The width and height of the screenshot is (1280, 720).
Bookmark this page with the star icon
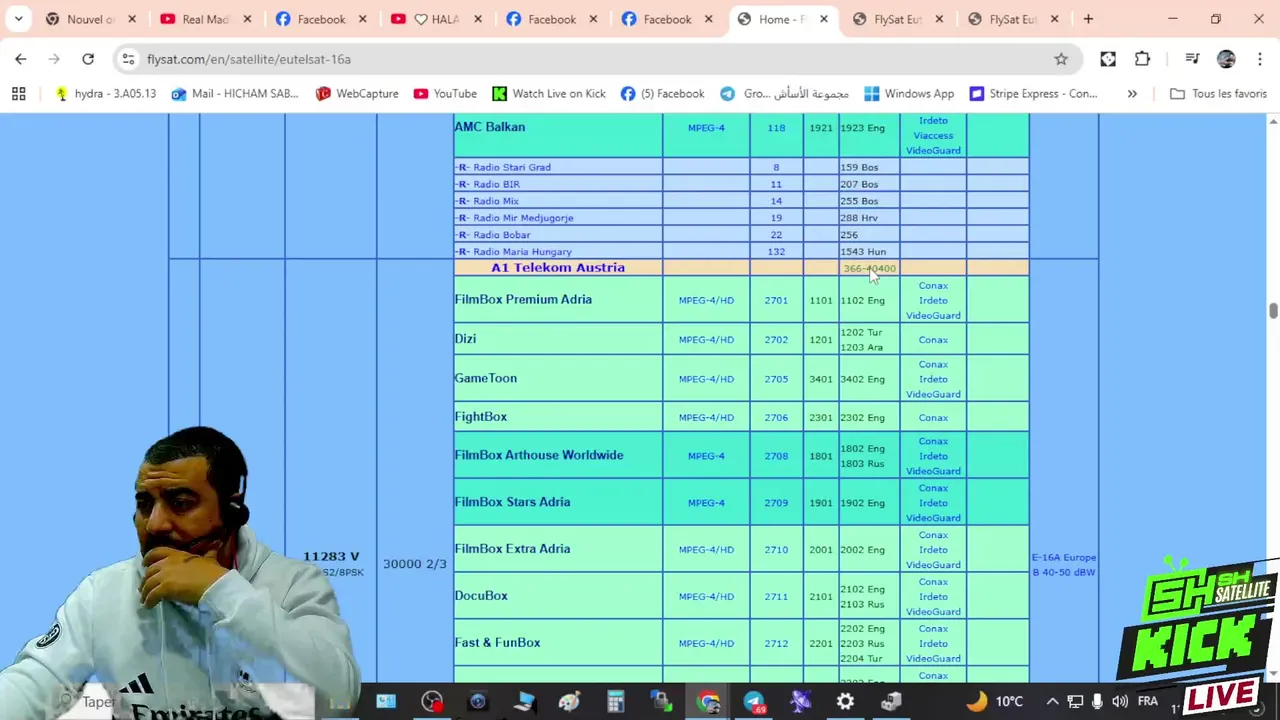[x=1061, y=59]
